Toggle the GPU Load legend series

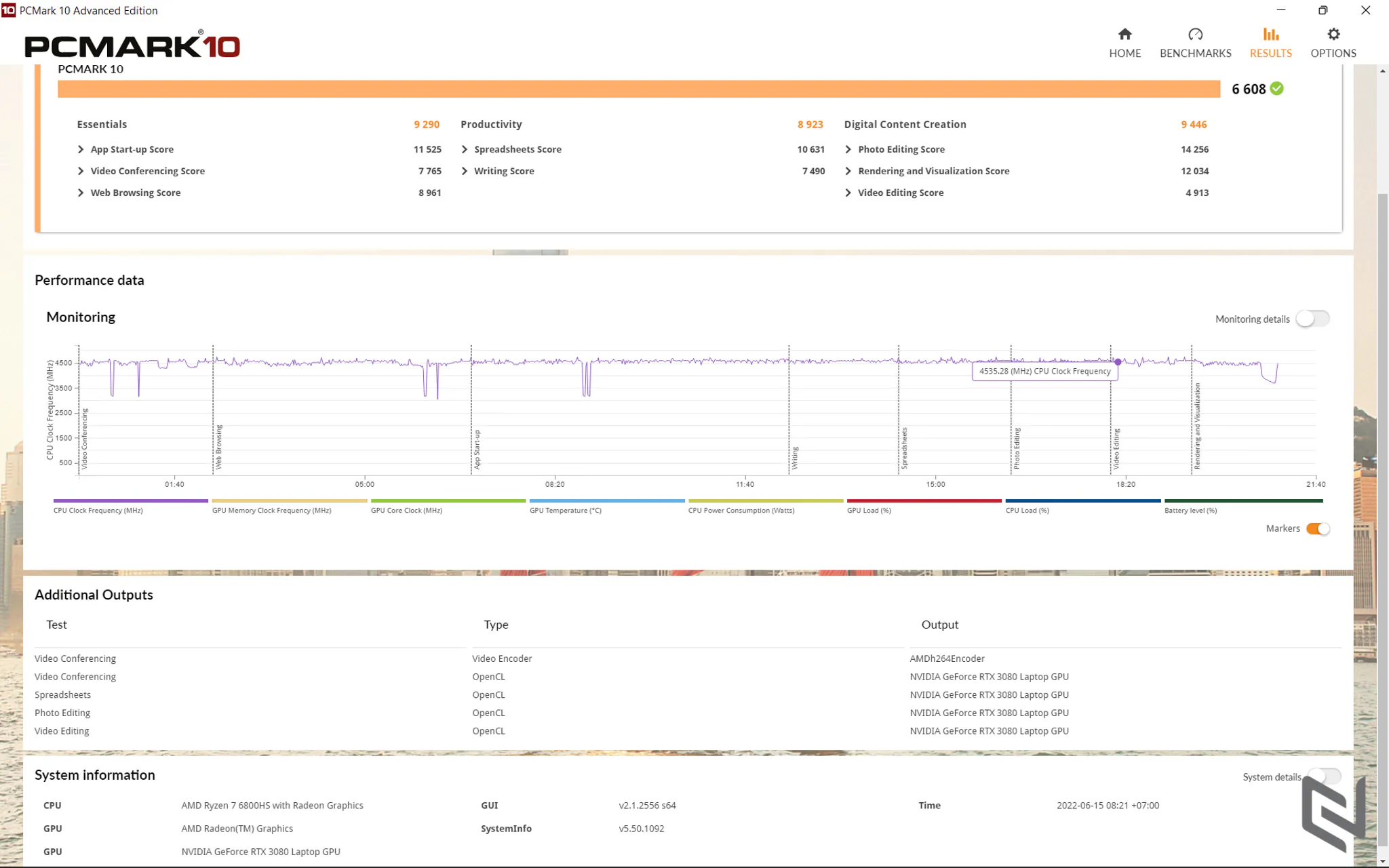coord(924,506)
